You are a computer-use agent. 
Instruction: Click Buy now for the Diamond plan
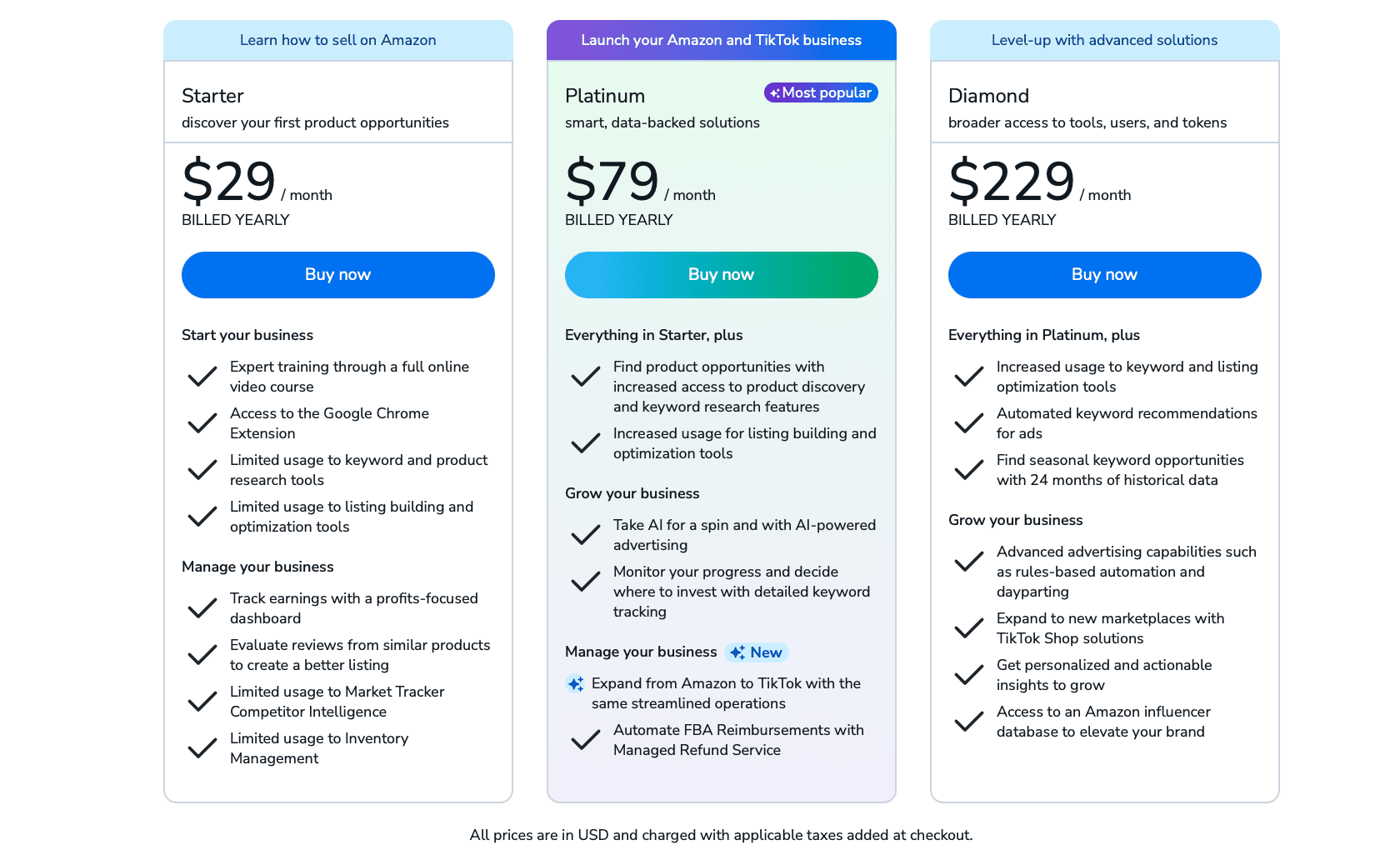pos(1104,275)
